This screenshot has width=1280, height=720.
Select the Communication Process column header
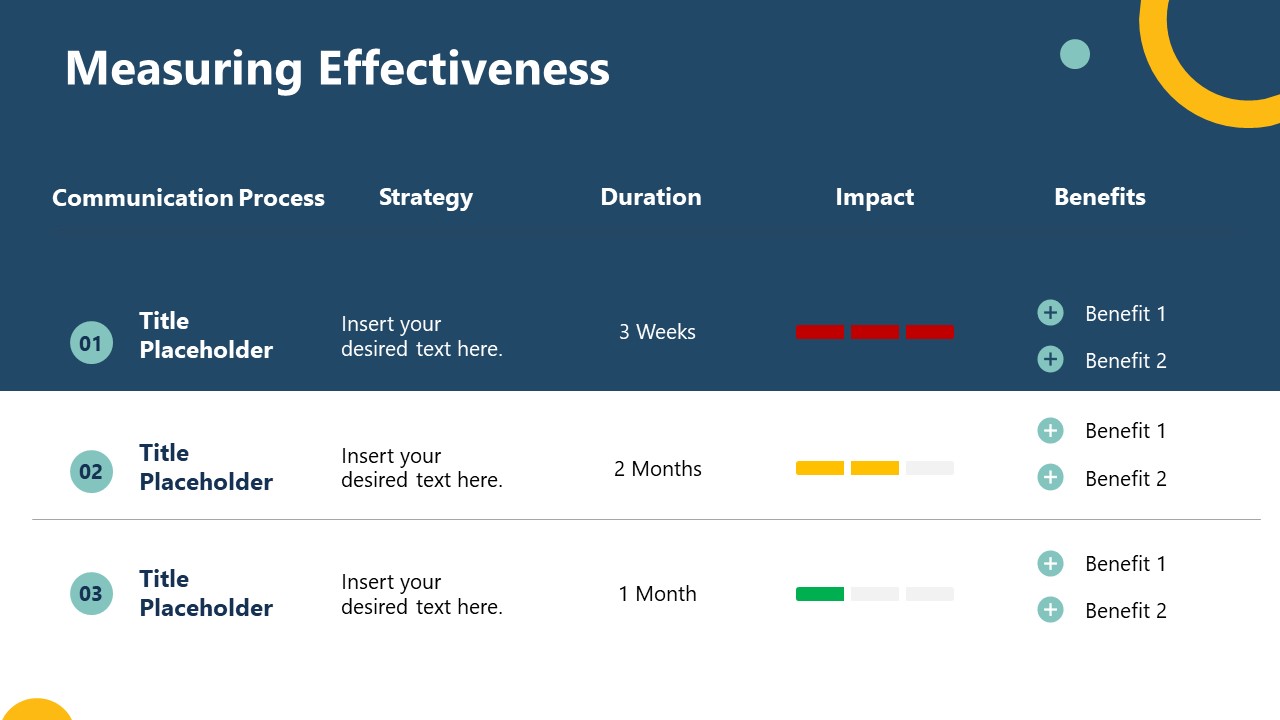click(x=188, y=198)
